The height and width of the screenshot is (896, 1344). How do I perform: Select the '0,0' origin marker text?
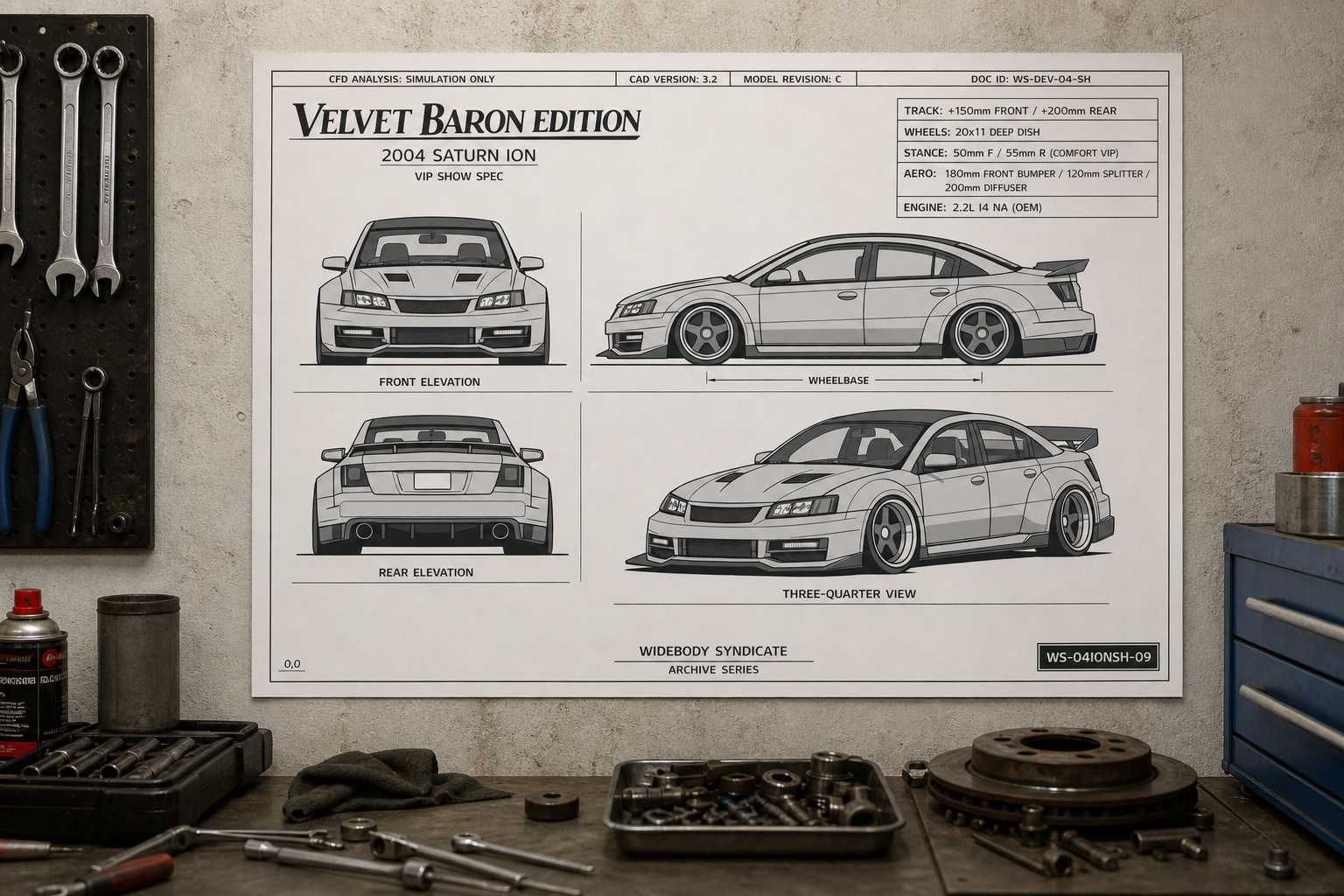point(292,664)
